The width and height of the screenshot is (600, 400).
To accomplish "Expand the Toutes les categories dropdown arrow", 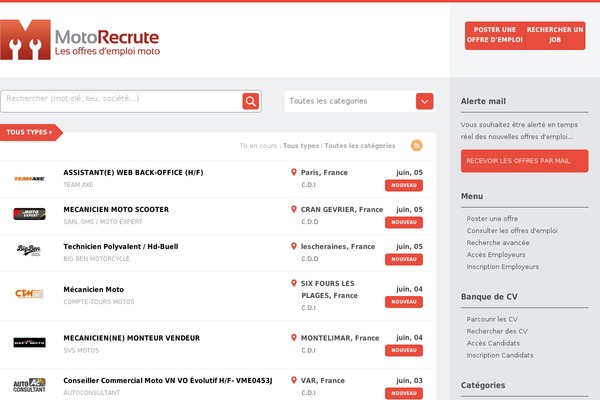I will (425, 101).
